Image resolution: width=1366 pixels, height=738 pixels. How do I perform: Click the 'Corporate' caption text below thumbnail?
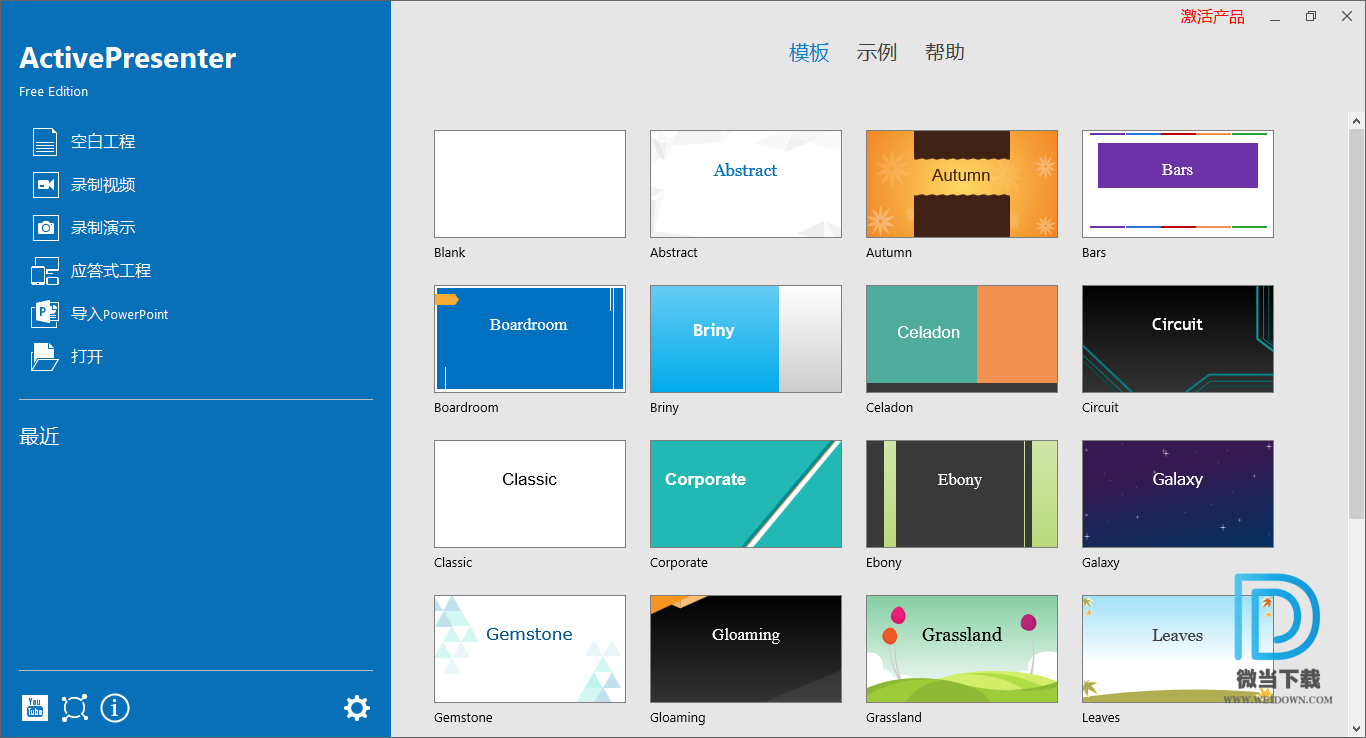tap(679, 563)
